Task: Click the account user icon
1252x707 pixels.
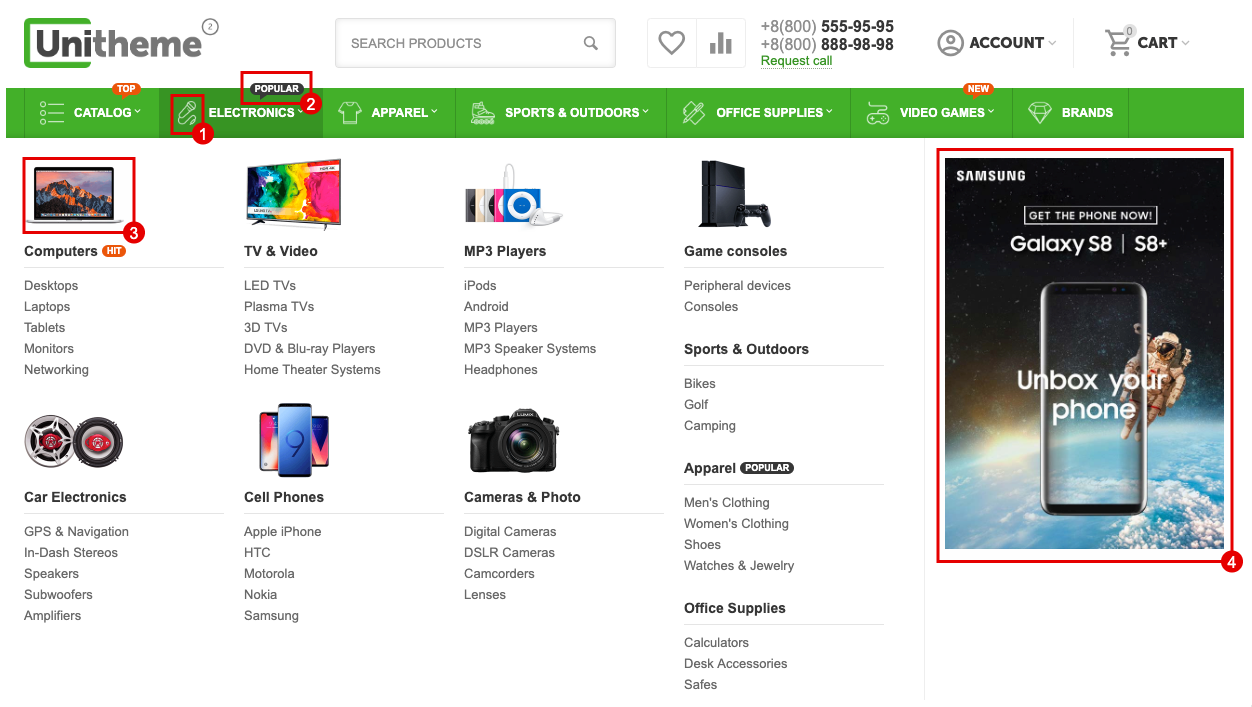Action: [x=950, y=43]
